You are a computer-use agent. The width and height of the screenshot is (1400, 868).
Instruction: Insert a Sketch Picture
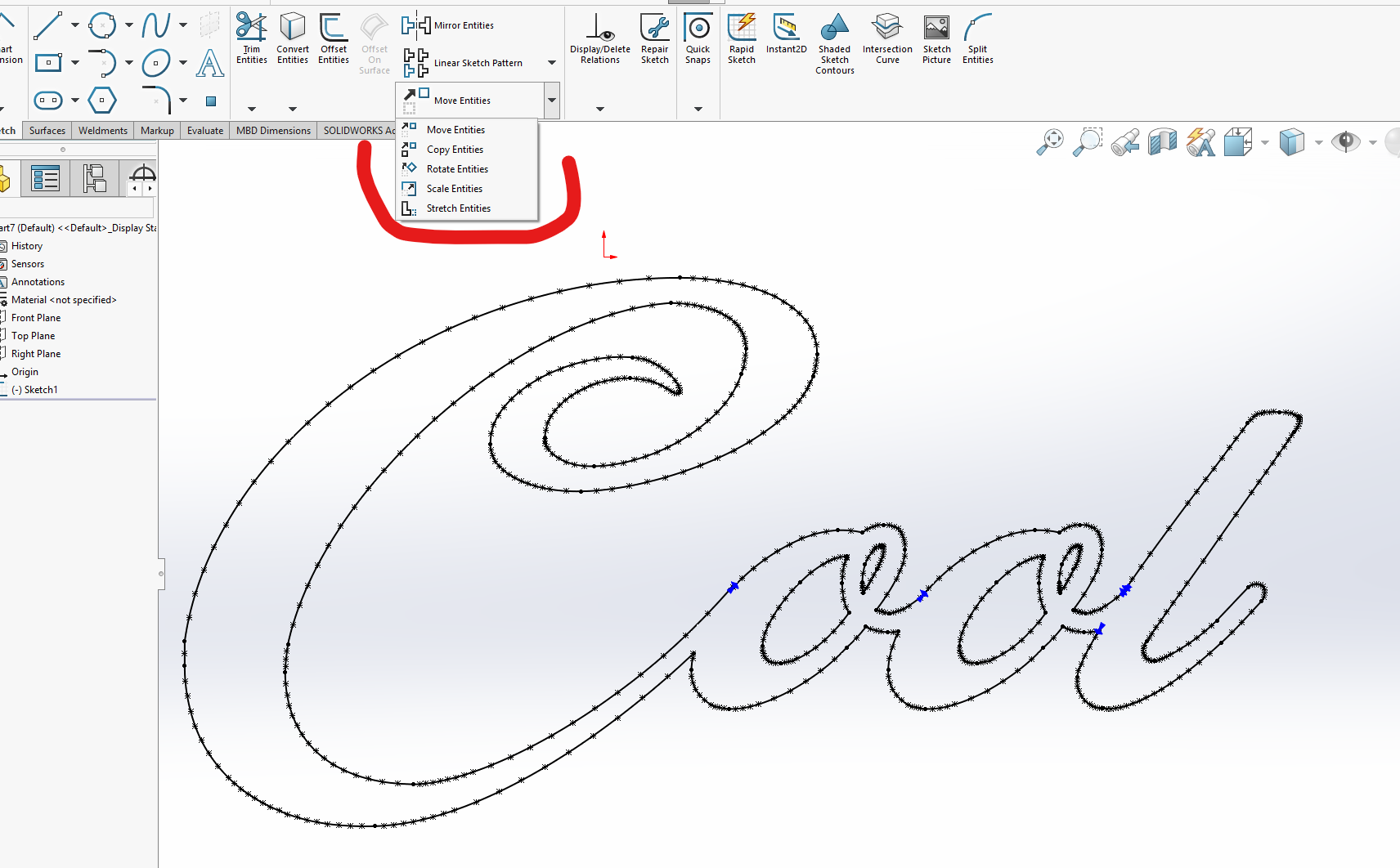pos(936,38)
